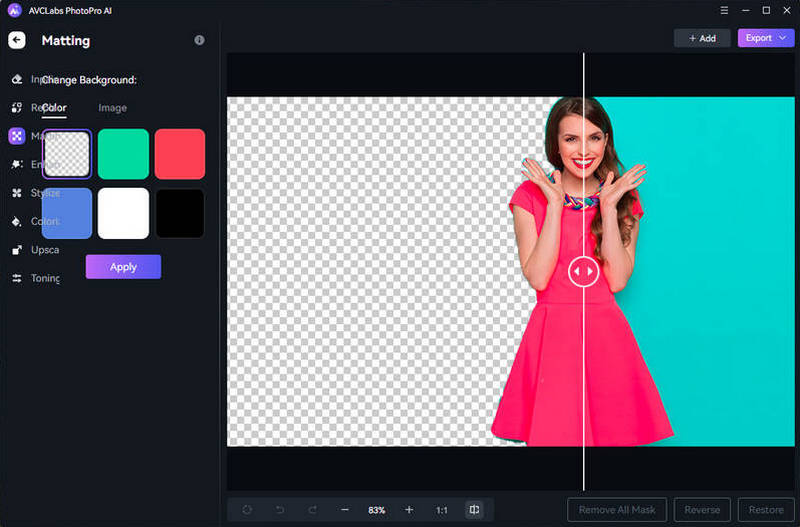
Task: Undo the last action
Action: click(280, 510)
